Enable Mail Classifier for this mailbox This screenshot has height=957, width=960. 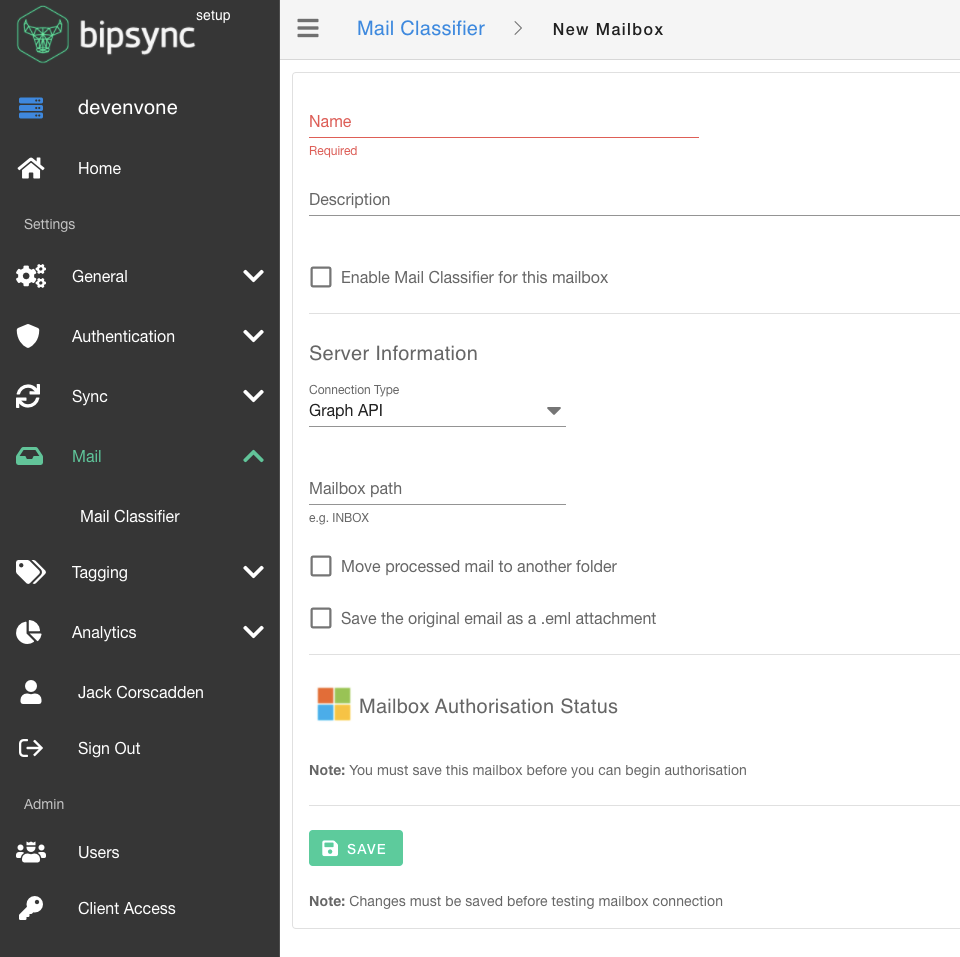(x=321, y=277)
